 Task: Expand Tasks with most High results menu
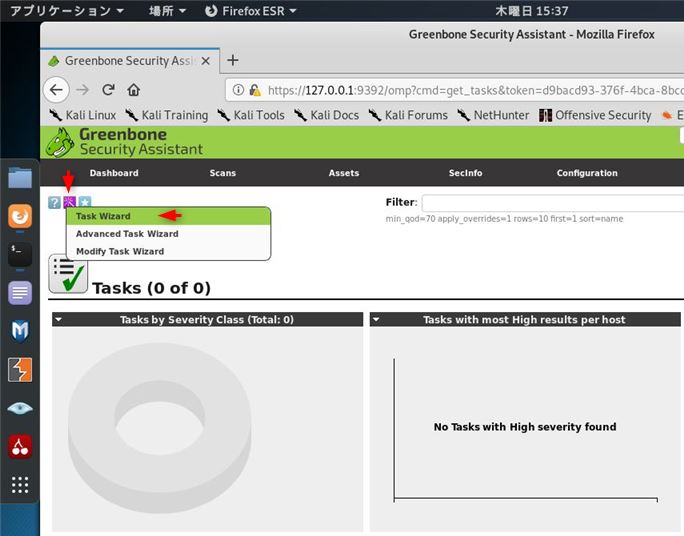[376, 320]
